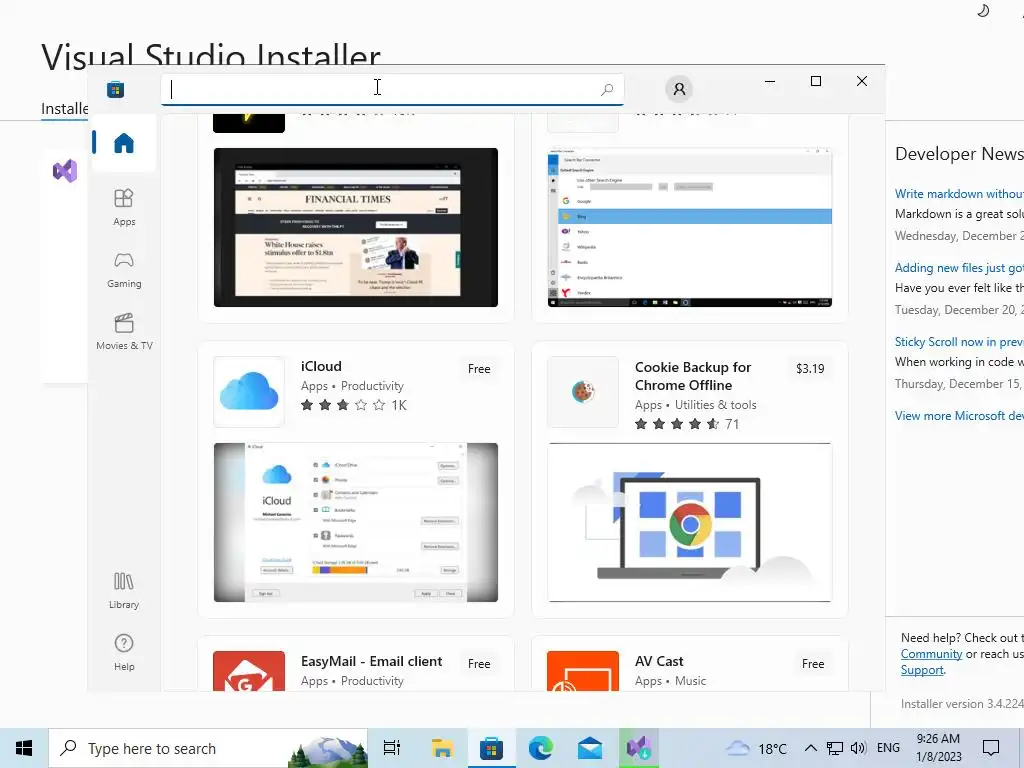1024x768 pixels.
Task: Click the iCloud app icon
Action: (249, 392)
